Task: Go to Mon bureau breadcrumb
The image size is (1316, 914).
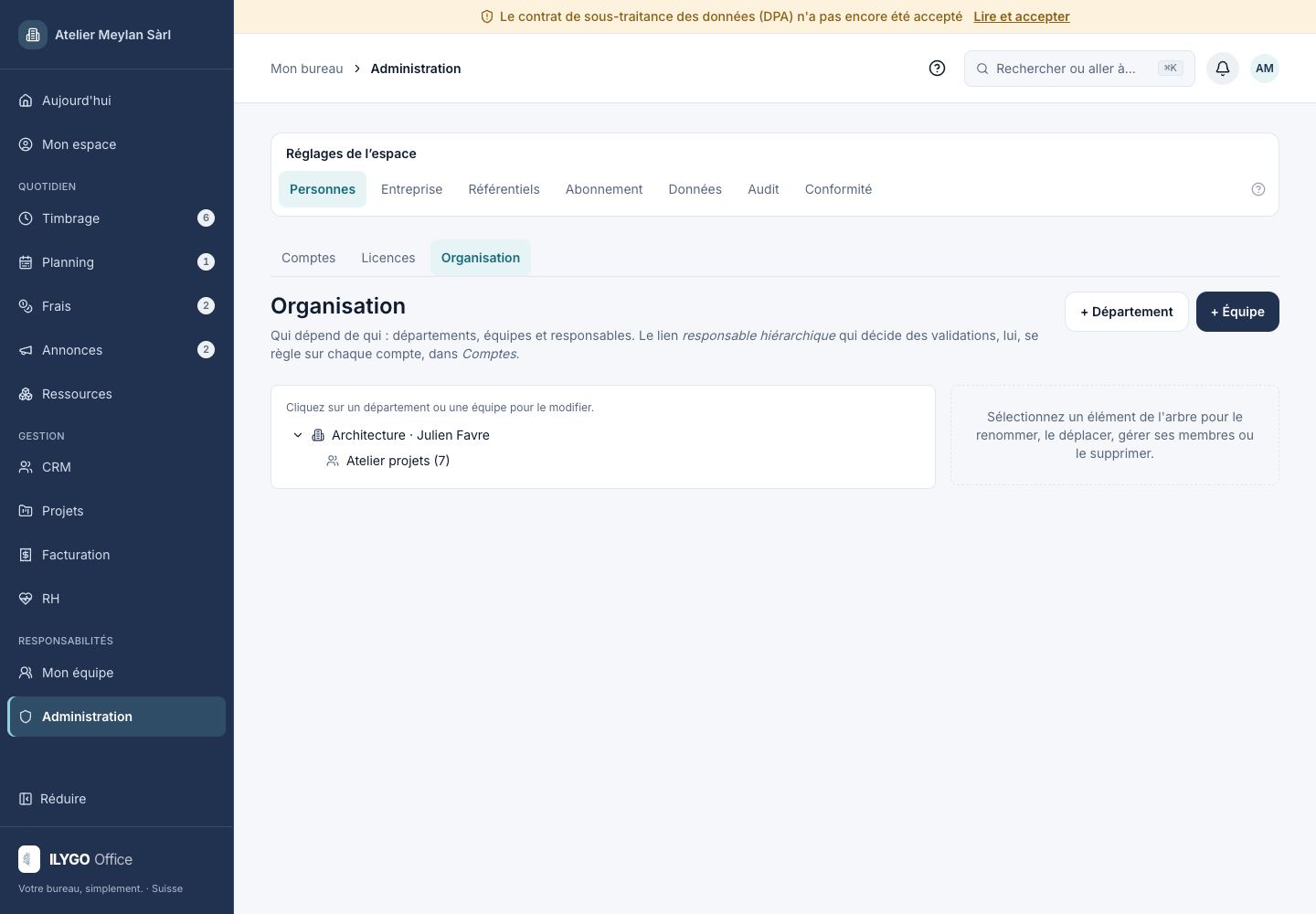Action: [x=307, y=69]
